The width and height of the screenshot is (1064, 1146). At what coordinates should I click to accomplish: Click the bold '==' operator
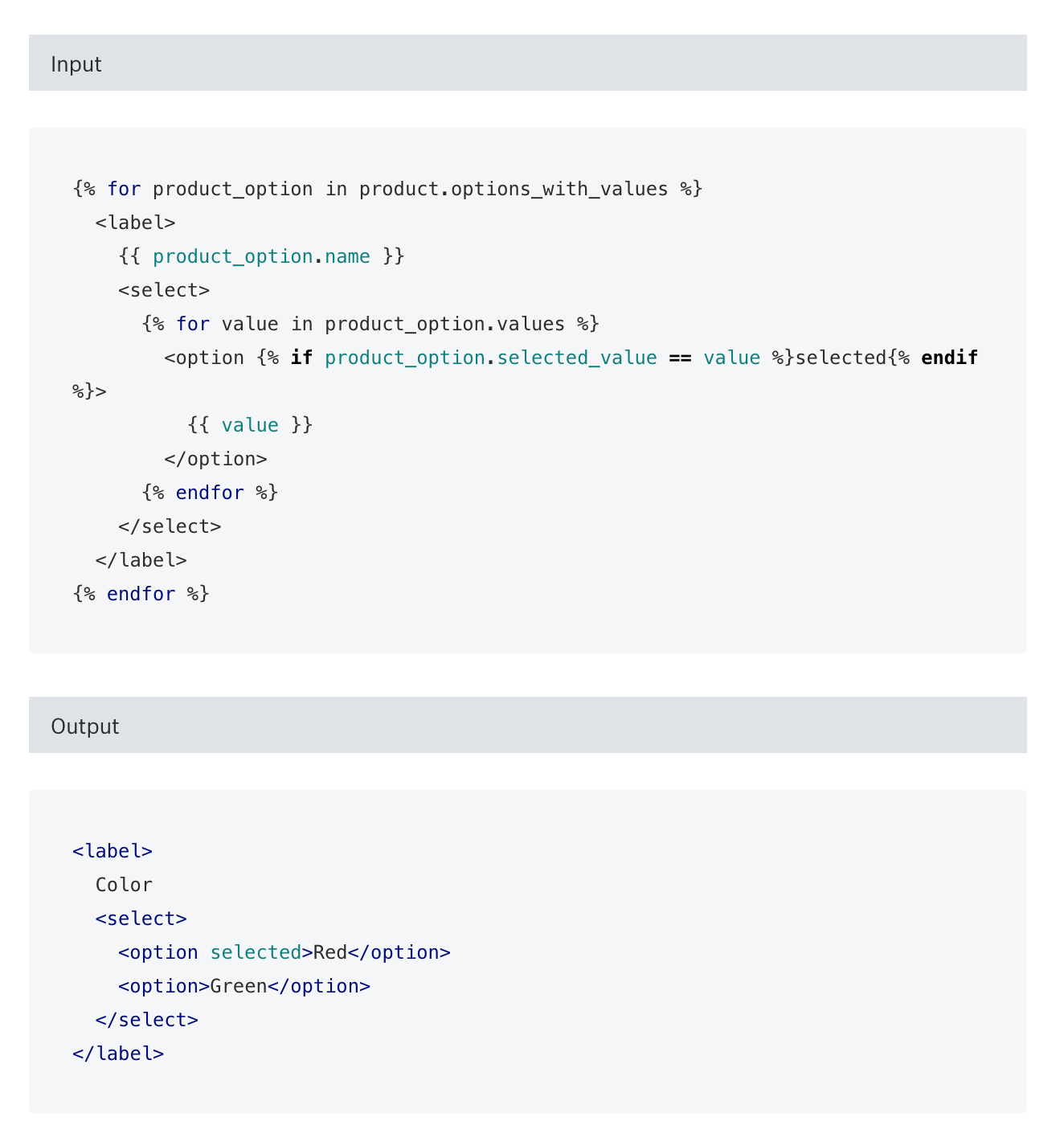tap(680, 358)
